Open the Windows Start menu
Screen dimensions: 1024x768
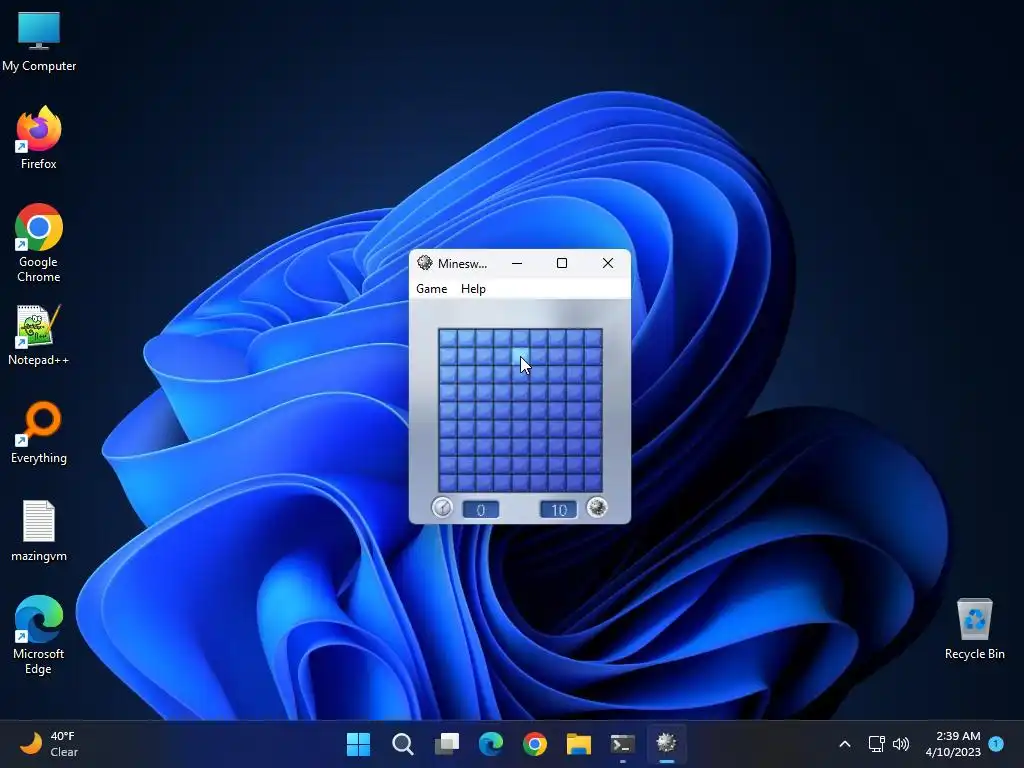[x=358, y=744]
